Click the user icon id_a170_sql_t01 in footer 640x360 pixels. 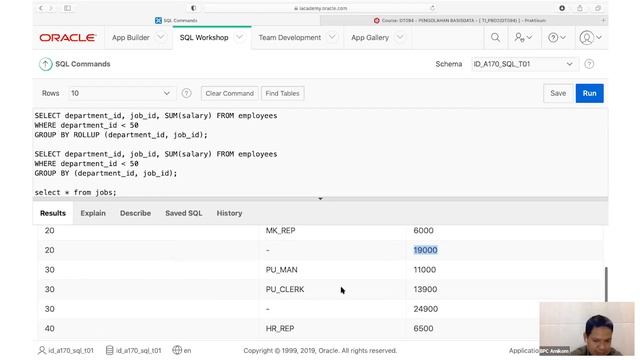[x=42, y=351]
